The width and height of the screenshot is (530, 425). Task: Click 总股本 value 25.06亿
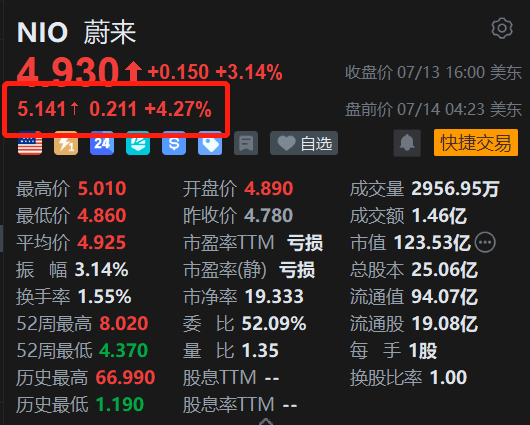(x=444, y=270)
